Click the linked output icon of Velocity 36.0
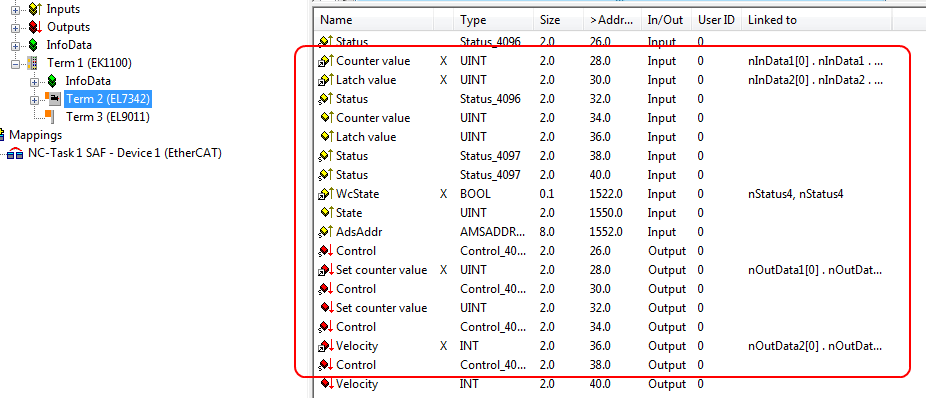This screenshot has width=926, height=398. [326, 345]
